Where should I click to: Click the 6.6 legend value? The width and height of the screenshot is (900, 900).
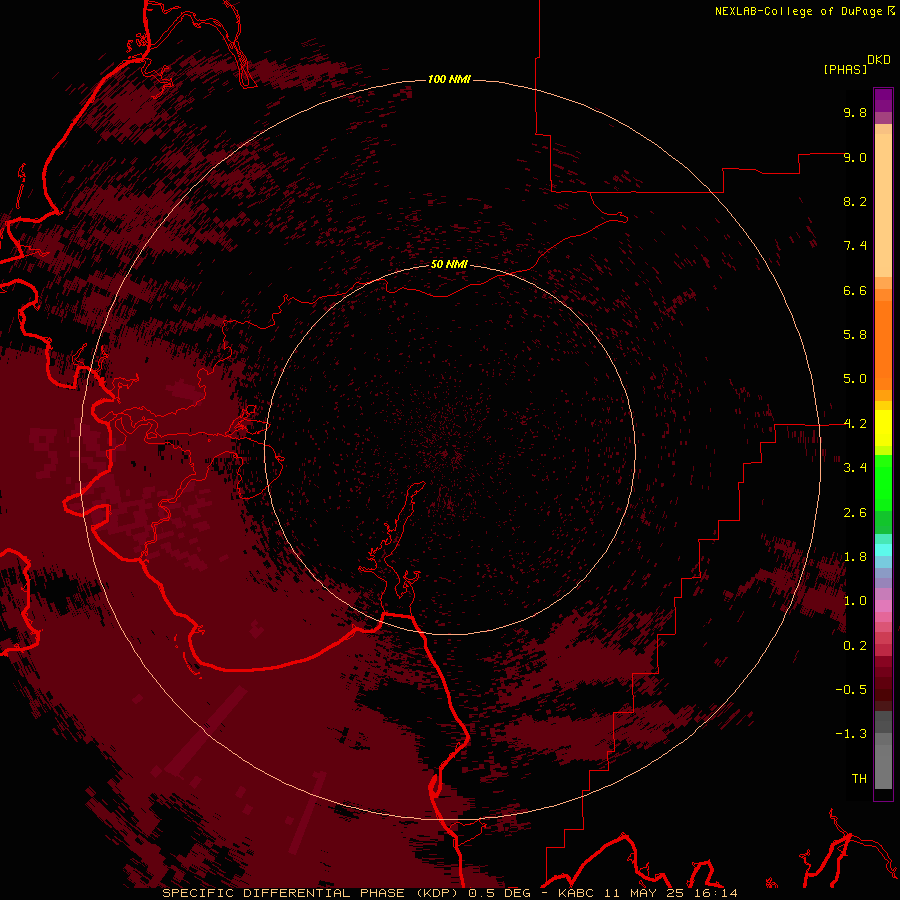(855, 290)
